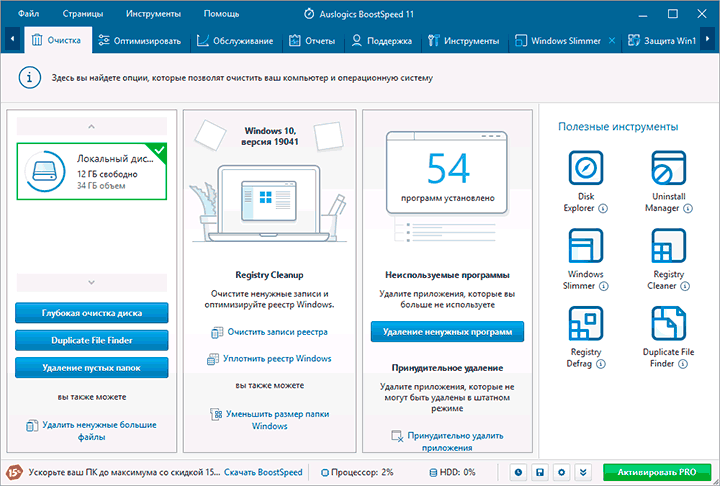The width and height of the screenshot is (720, 486).
Task: Click HDD: 0% status indicator
Action: coord(452,472)
